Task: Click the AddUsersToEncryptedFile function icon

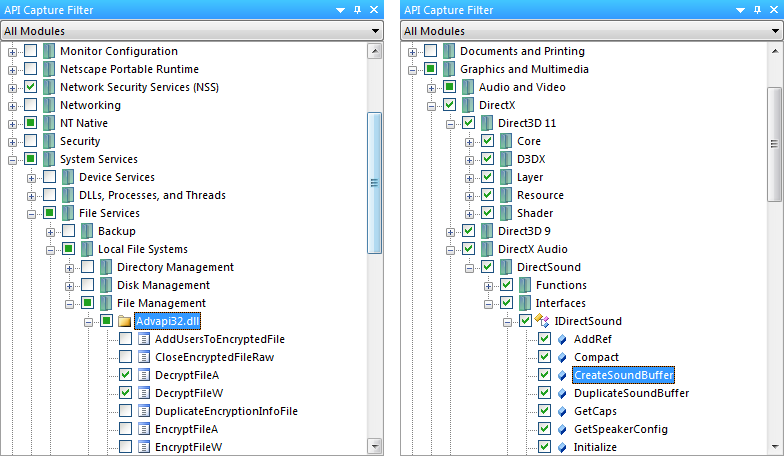Action: [x=144, y=340]
